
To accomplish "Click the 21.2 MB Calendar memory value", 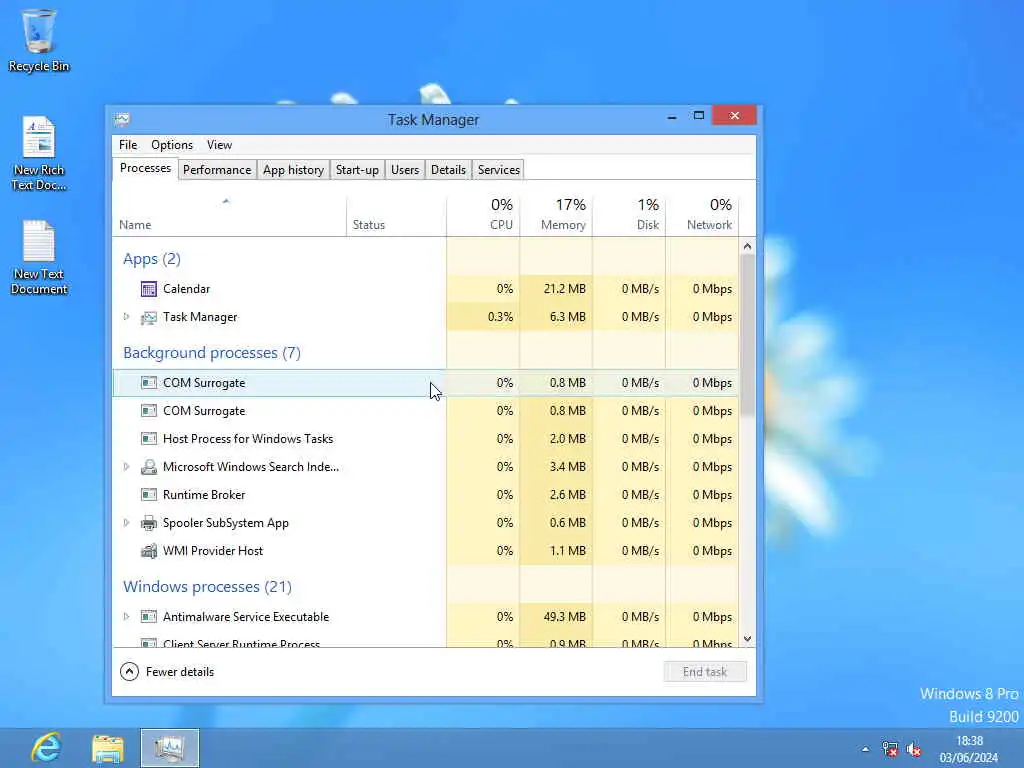I will [x=564, y=289].
